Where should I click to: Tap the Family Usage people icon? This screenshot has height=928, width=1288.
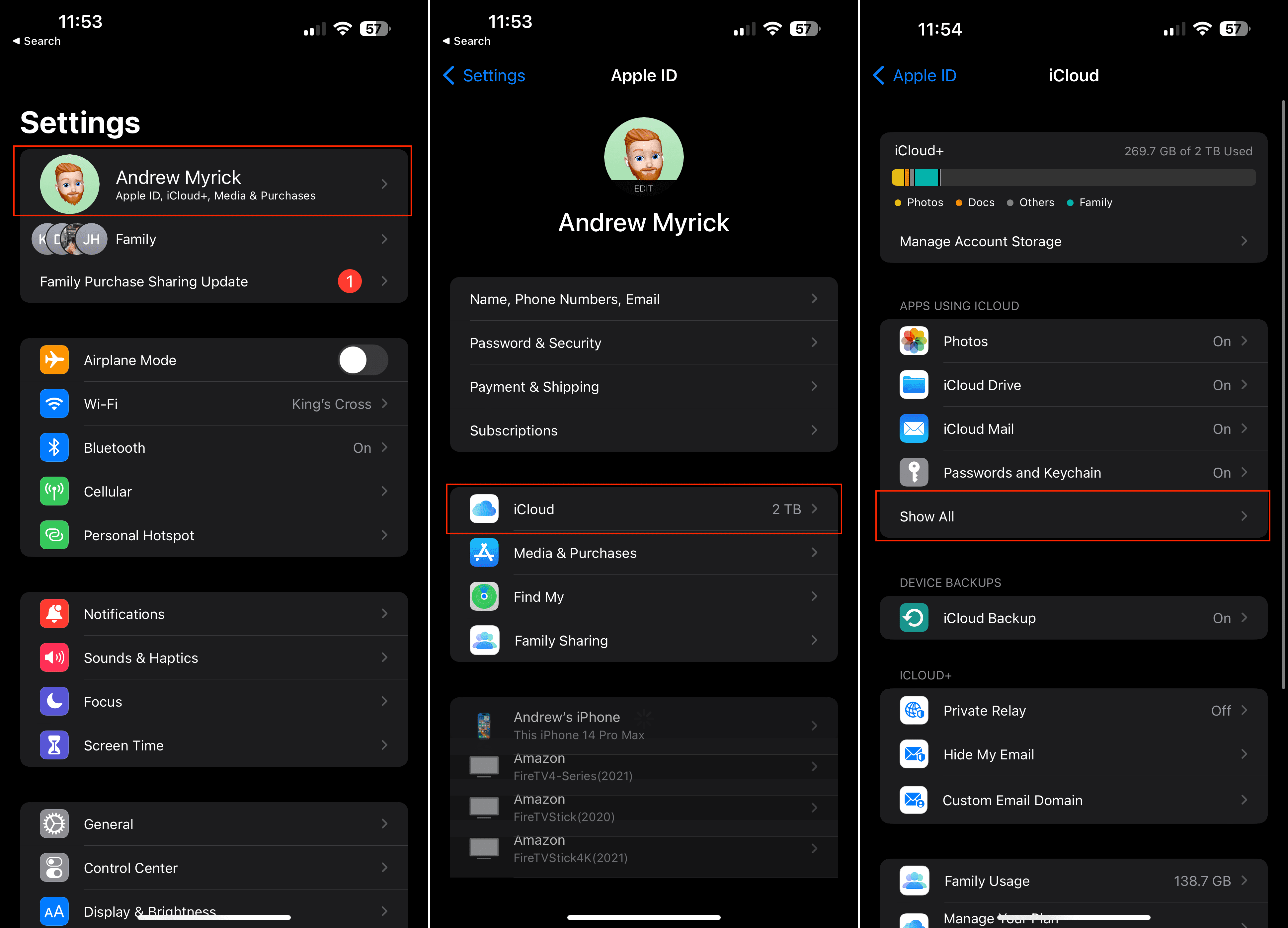click(914, 881)
